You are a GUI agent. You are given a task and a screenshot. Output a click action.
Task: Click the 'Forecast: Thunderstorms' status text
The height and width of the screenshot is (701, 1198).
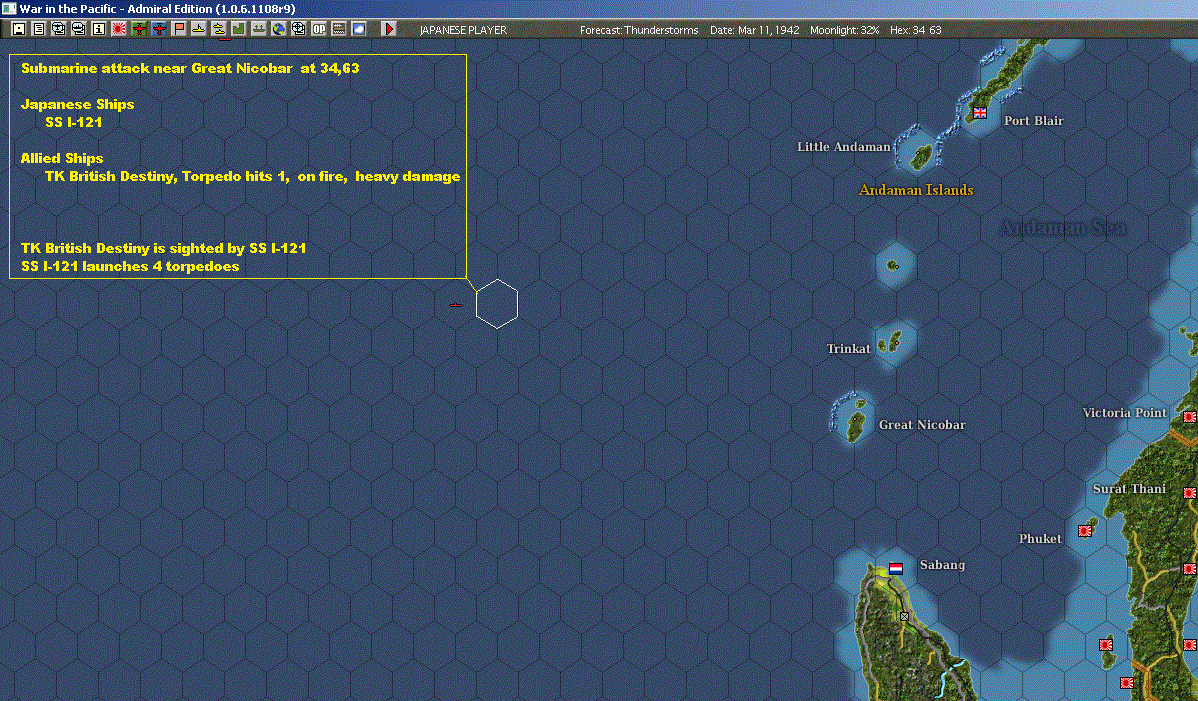pos(639,30)
